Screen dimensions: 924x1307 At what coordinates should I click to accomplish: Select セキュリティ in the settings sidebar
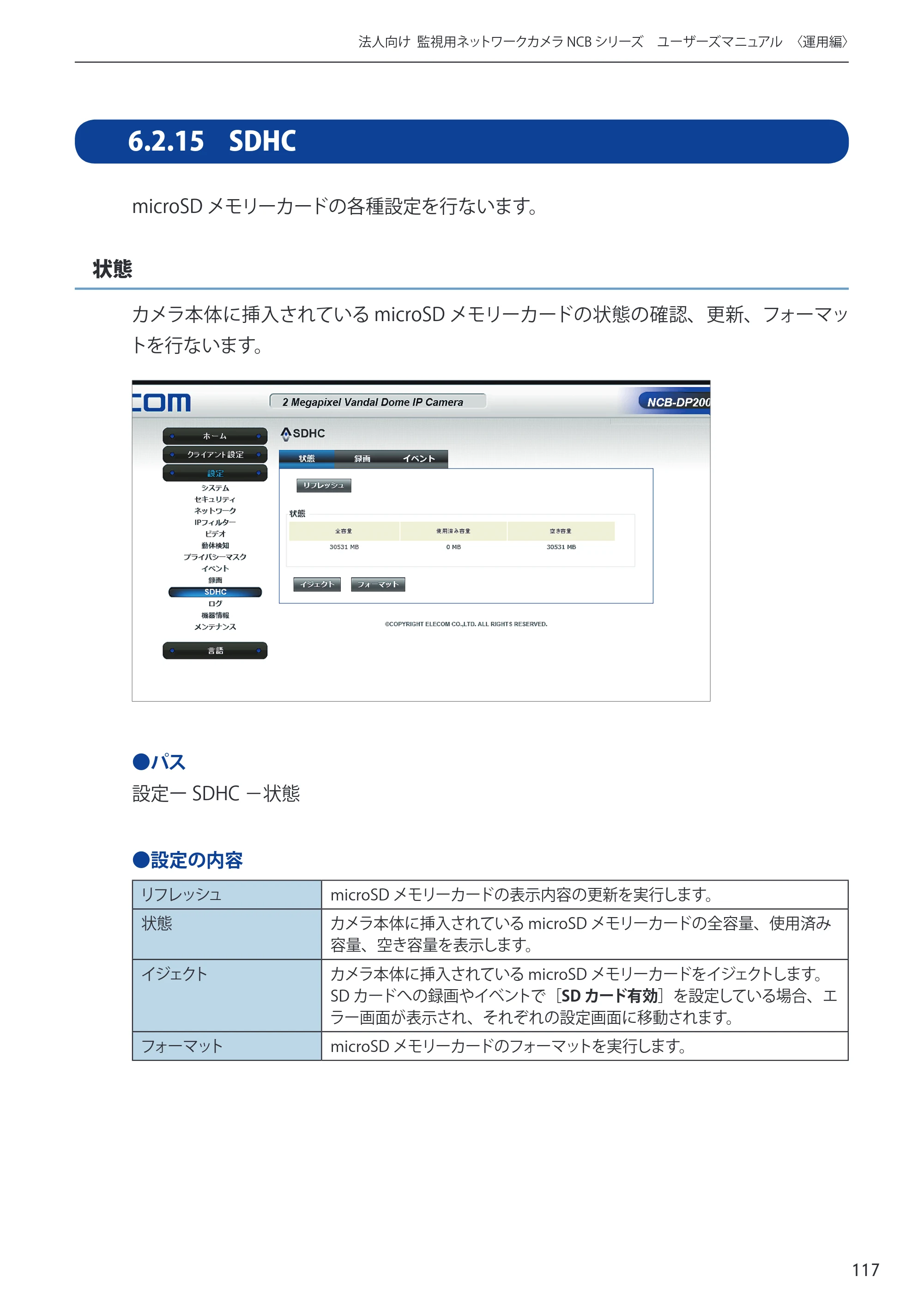coord(215,499)
